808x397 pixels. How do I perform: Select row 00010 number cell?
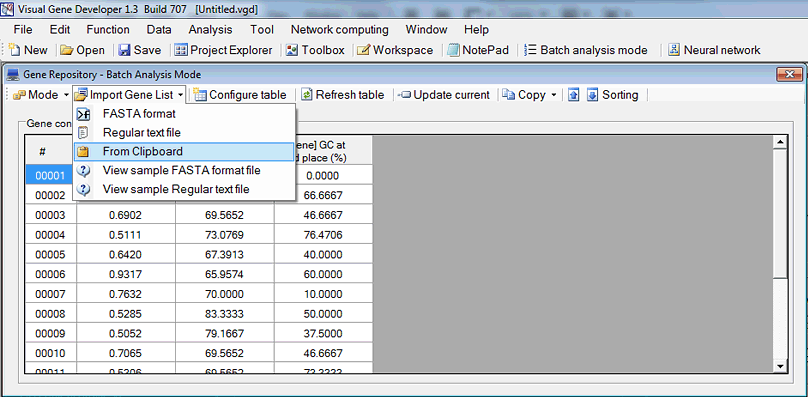click(x=50, y=353)
